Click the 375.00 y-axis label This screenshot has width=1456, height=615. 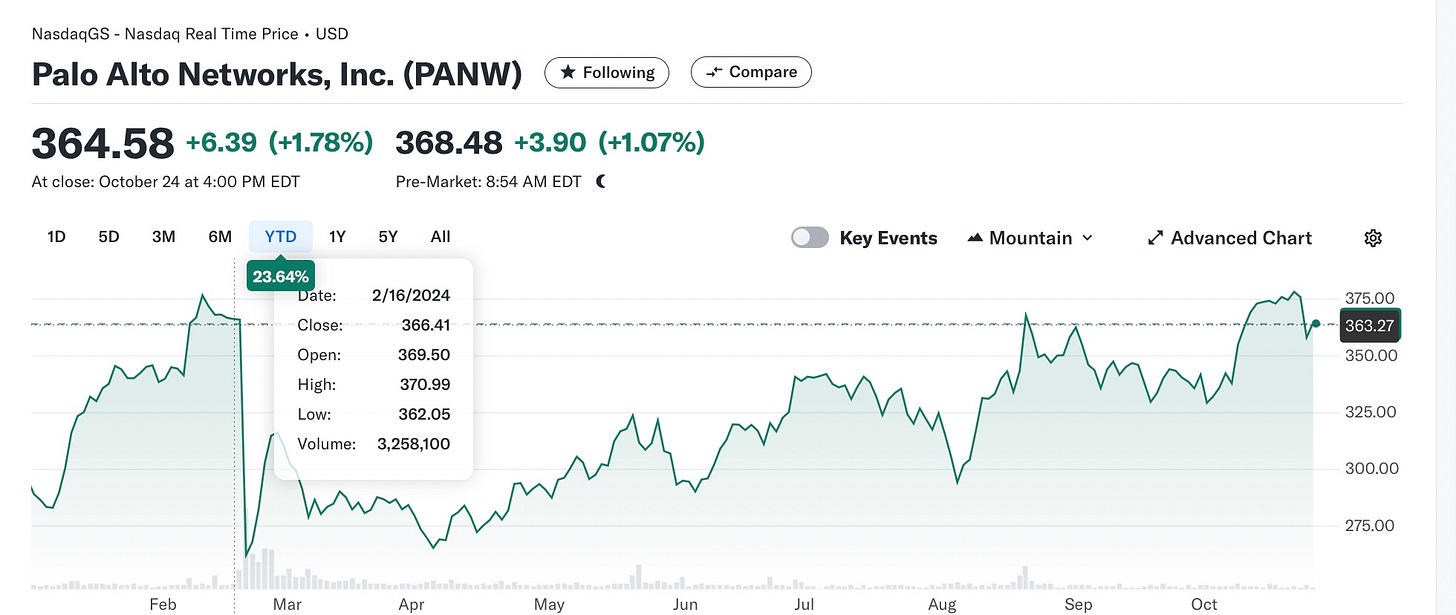click(x=1370, y=298)
